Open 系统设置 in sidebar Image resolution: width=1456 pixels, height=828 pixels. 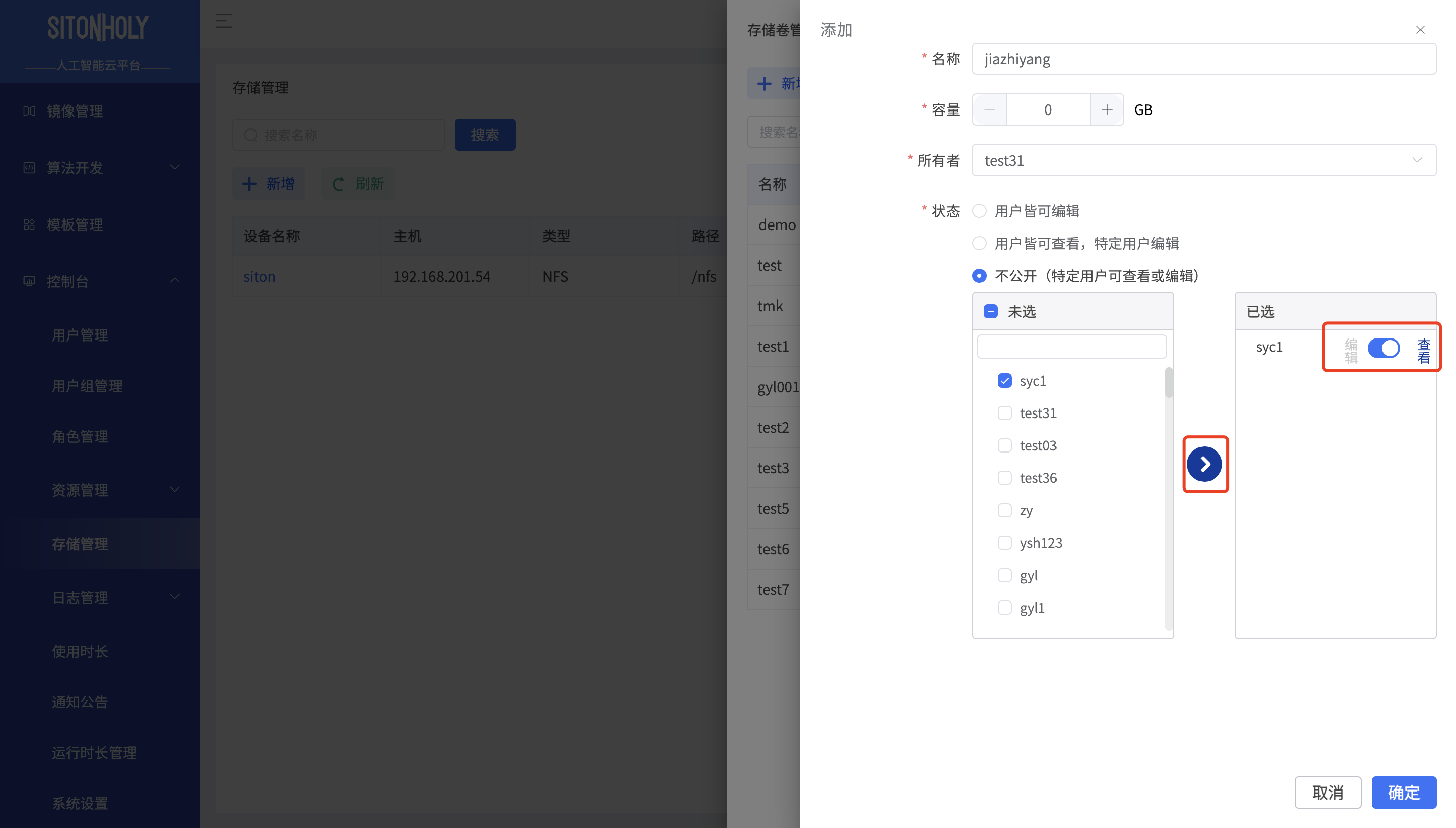point(80,804)
